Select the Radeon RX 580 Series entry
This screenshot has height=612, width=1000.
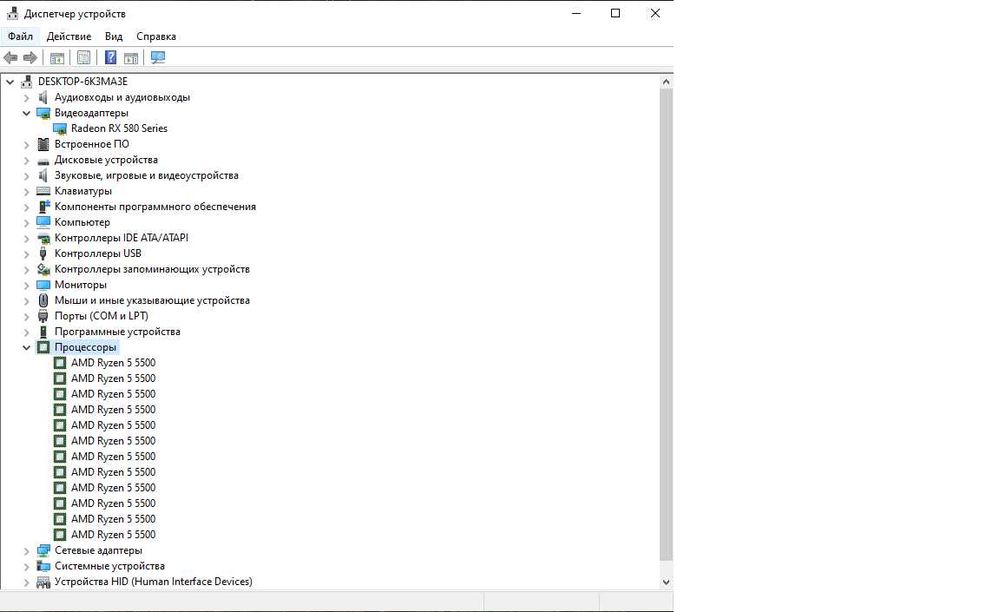119,129
